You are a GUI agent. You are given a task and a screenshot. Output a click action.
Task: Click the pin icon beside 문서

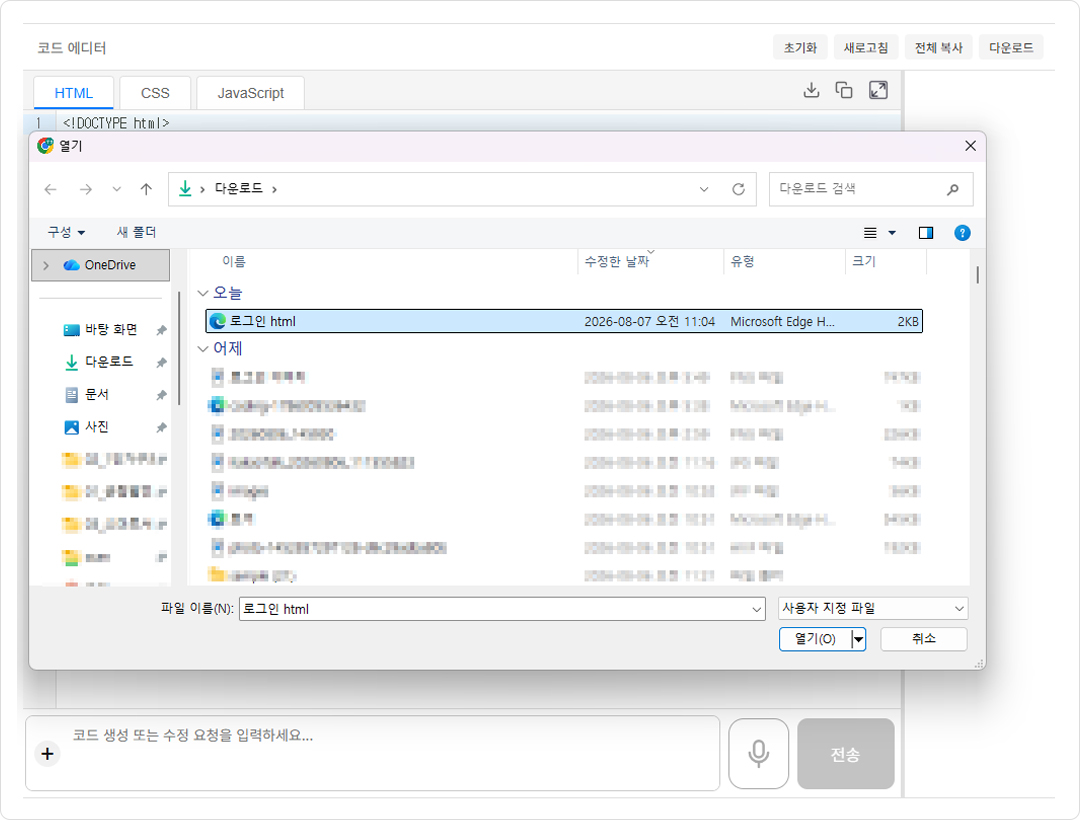tap(161, 395)
